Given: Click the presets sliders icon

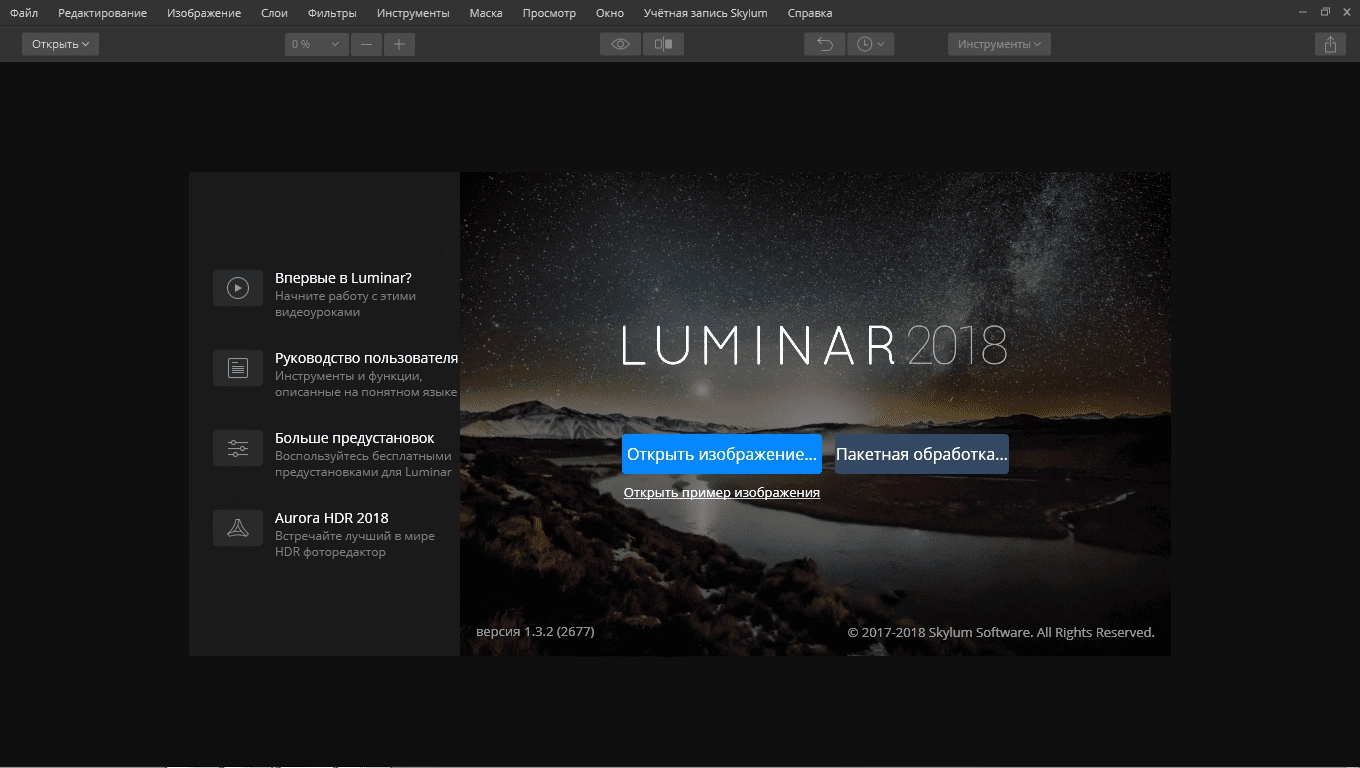Looking at the screenshot, I should pyautogui.click(x=238, y=448).
